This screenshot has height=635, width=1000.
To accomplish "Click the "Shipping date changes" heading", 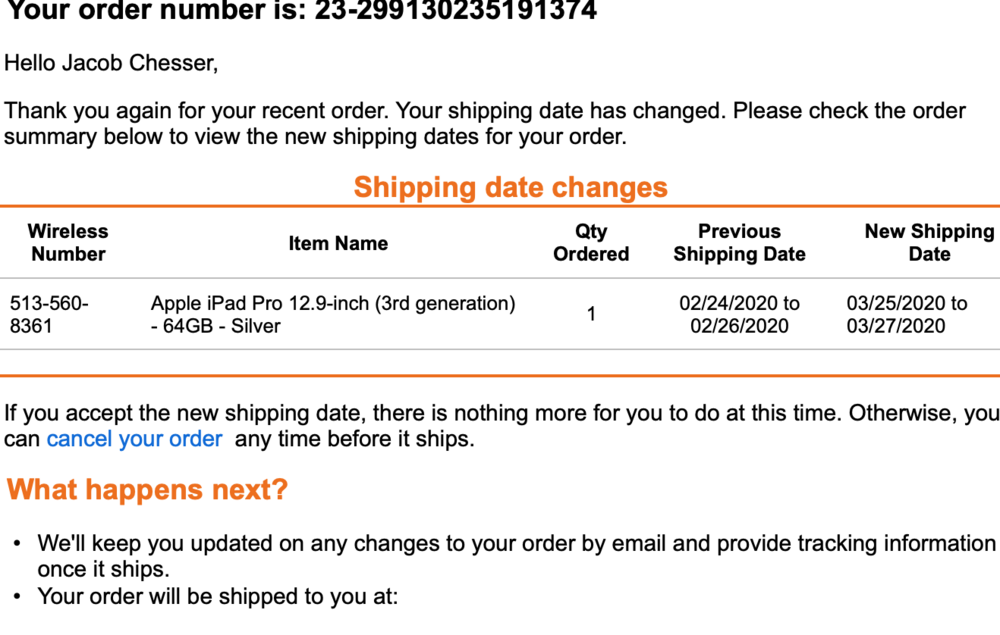I will 510,187.
